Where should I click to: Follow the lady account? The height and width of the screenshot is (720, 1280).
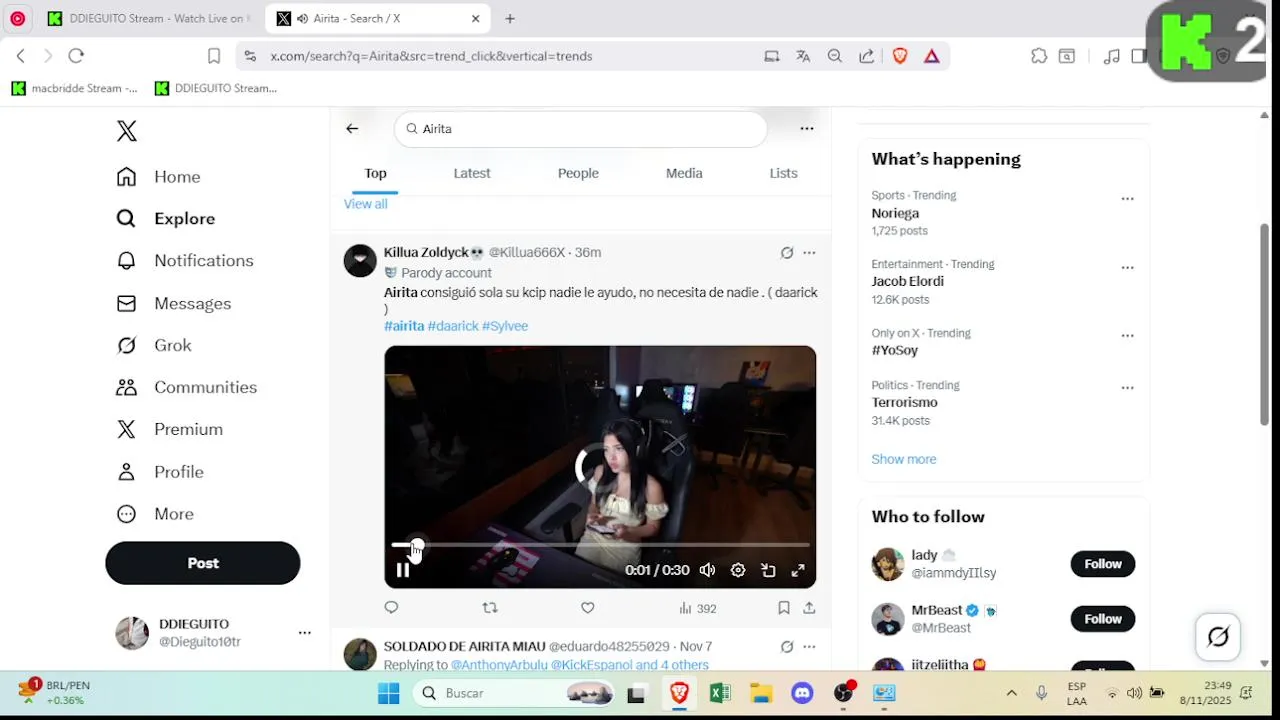1103,564
